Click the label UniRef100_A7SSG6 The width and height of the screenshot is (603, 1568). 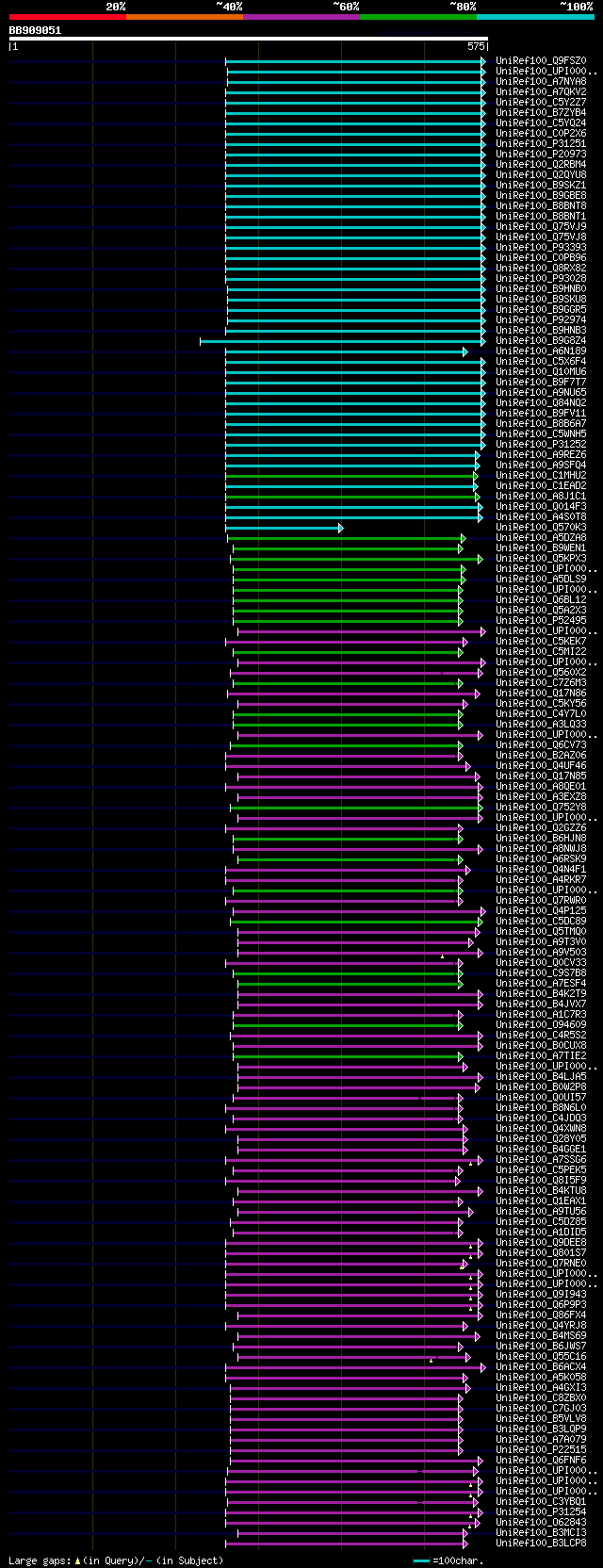[541, 1159]
